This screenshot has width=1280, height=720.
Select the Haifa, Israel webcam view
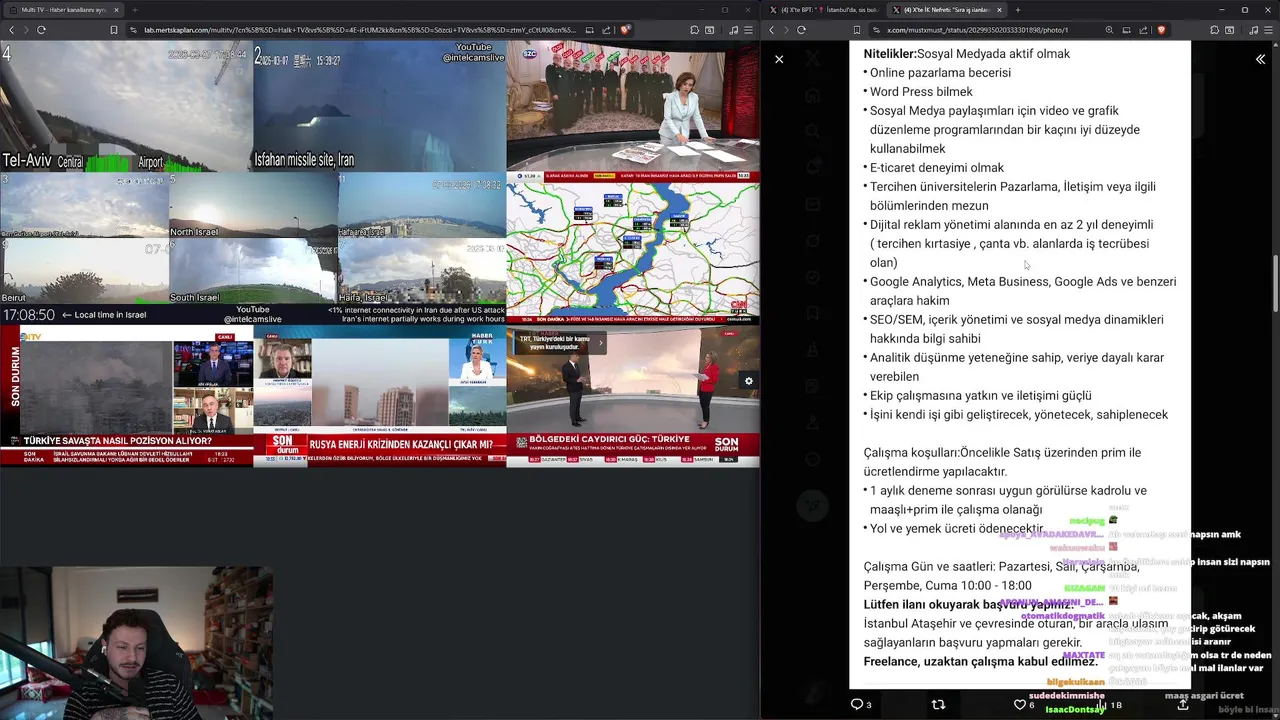tap(422, 271)
